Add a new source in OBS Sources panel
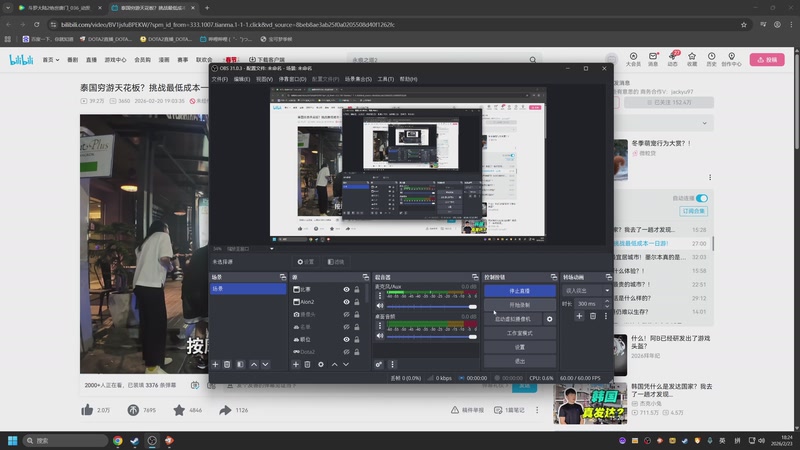 tap(295, 364)
